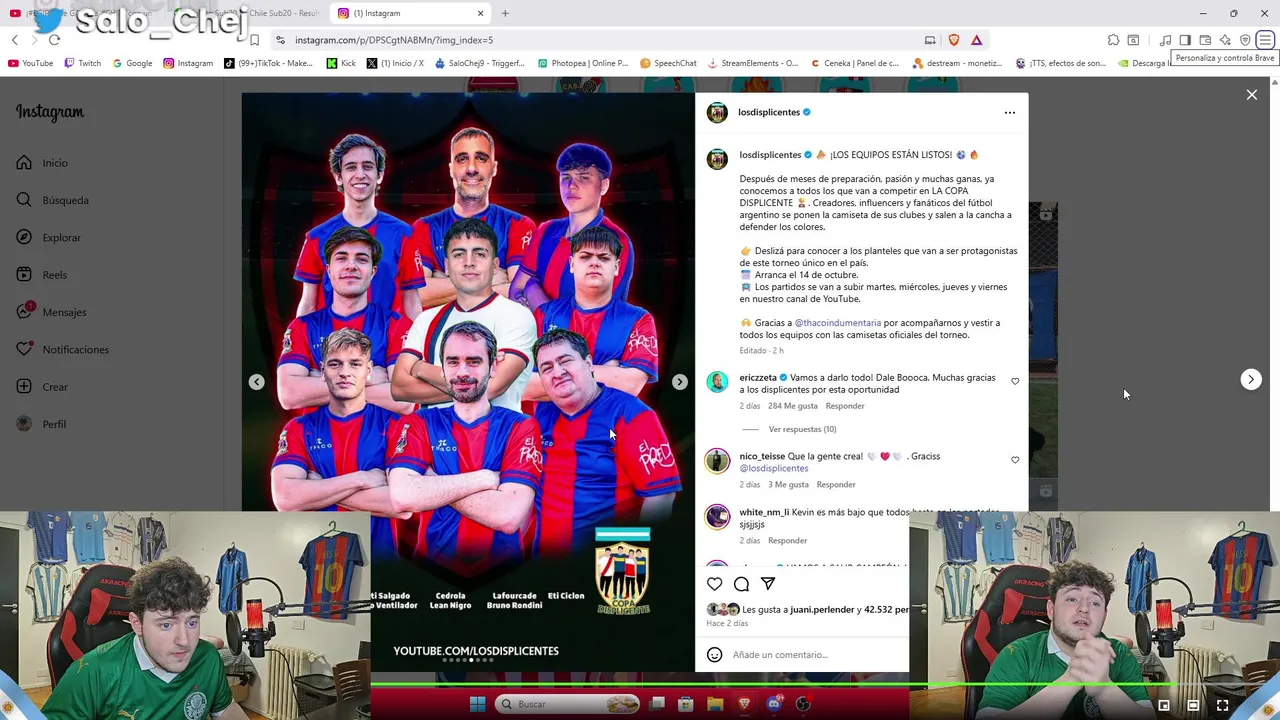Open StreamElements bookmark

[x=752, y=63]
